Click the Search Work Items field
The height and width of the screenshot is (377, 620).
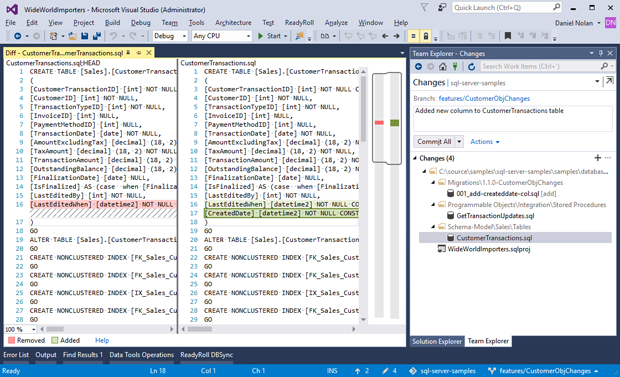pyautogui.click(x=540, y=66)
